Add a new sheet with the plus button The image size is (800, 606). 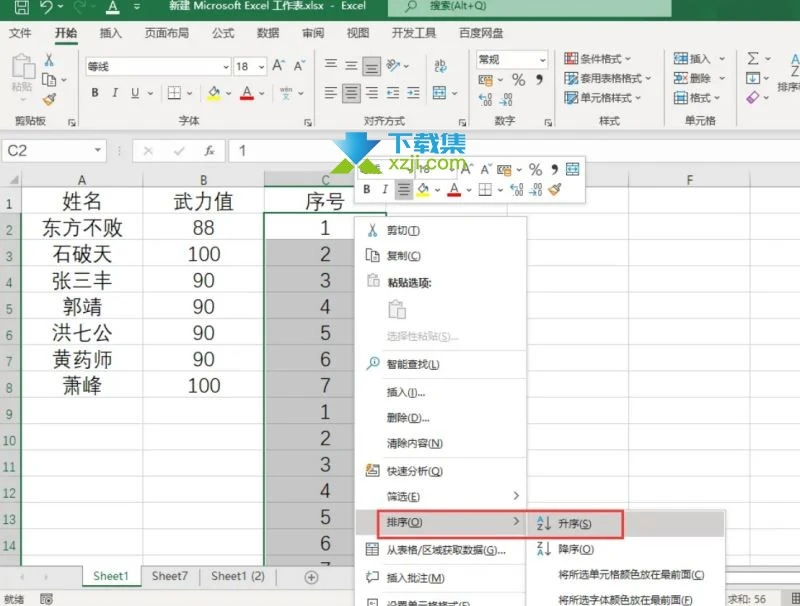pos(310,577)
